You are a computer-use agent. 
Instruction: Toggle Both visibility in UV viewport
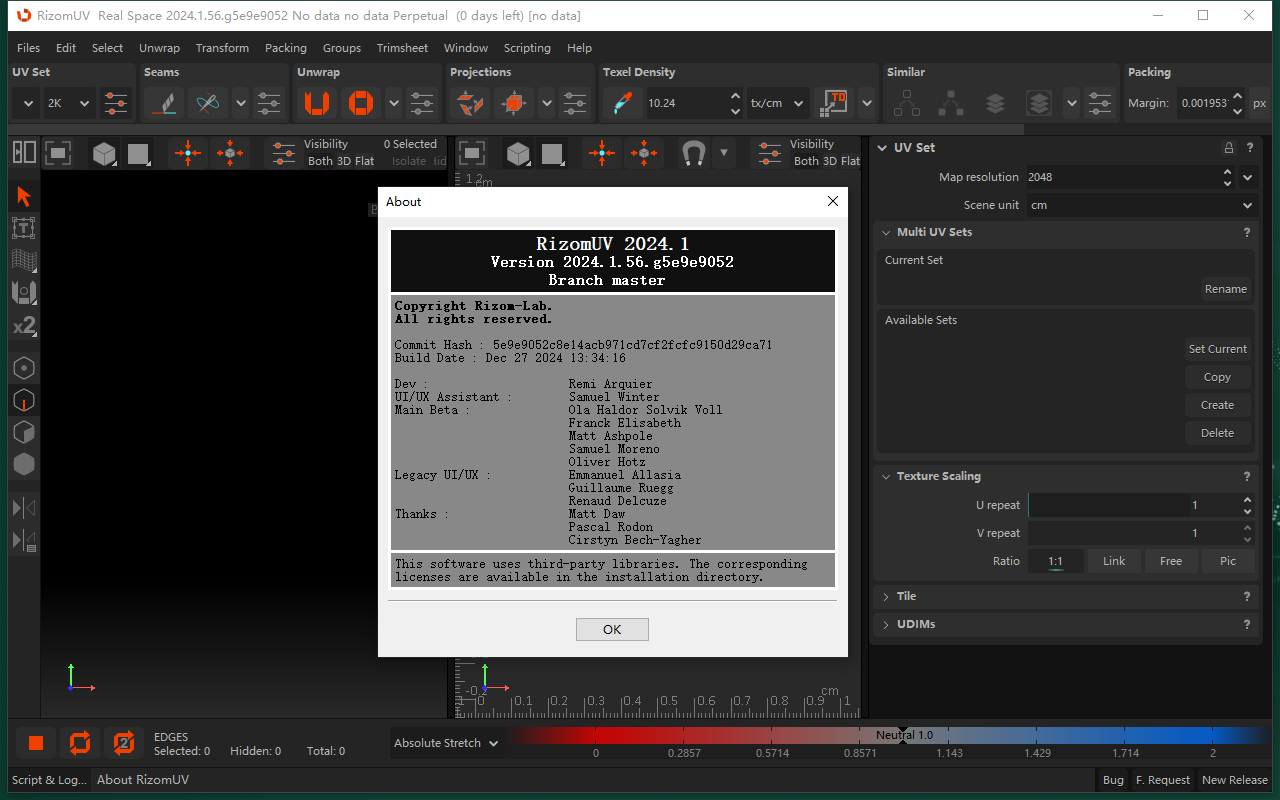806,161
